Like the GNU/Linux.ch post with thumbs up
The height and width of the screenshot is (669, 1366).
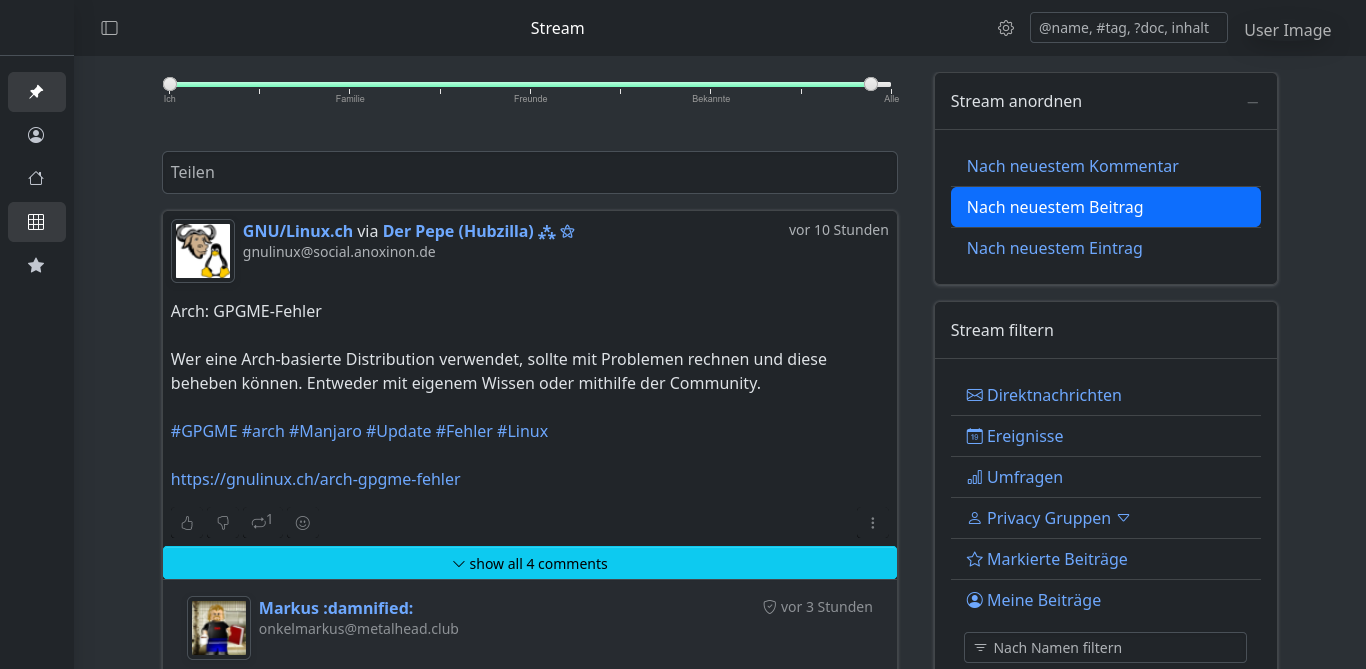click(x=187, y=523)
